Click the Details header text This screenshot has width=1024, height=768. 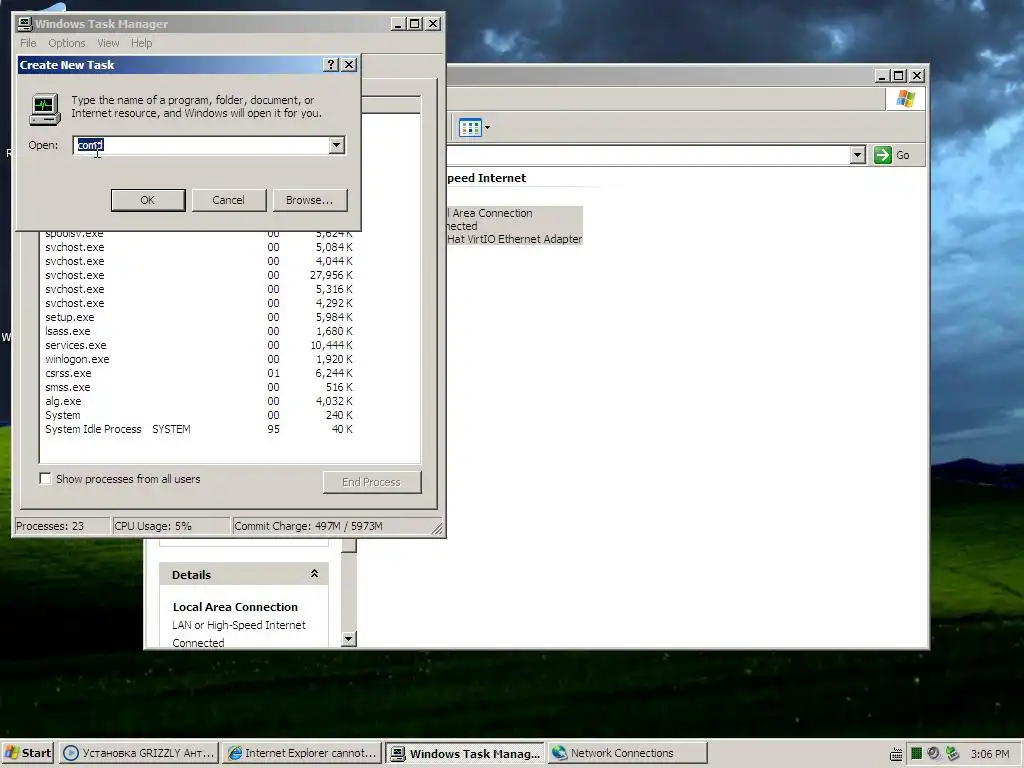point(191,575)
